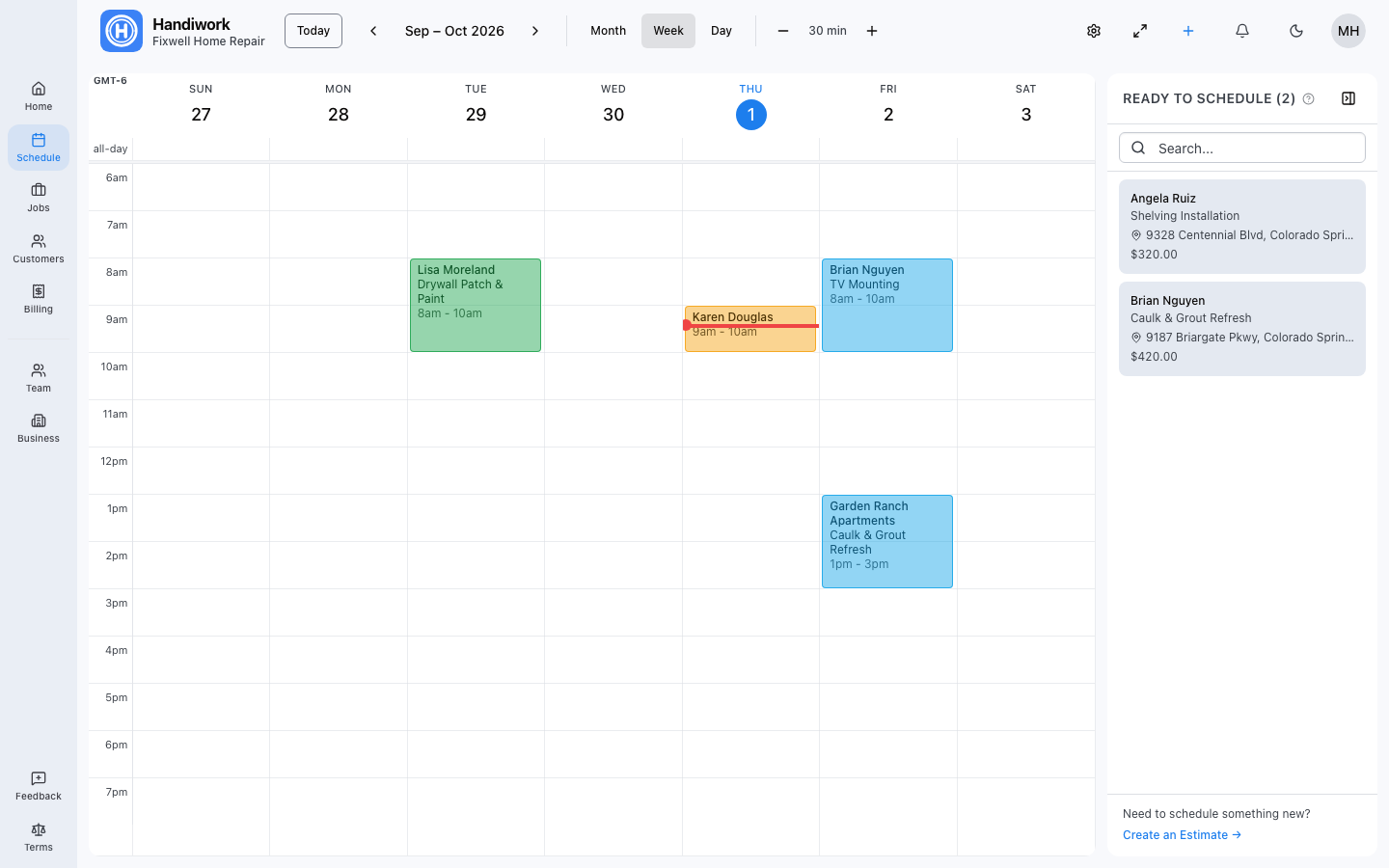This screenshot has height=868, width=1389.
Task: Open the Feedback item
Action: (39, 786)
